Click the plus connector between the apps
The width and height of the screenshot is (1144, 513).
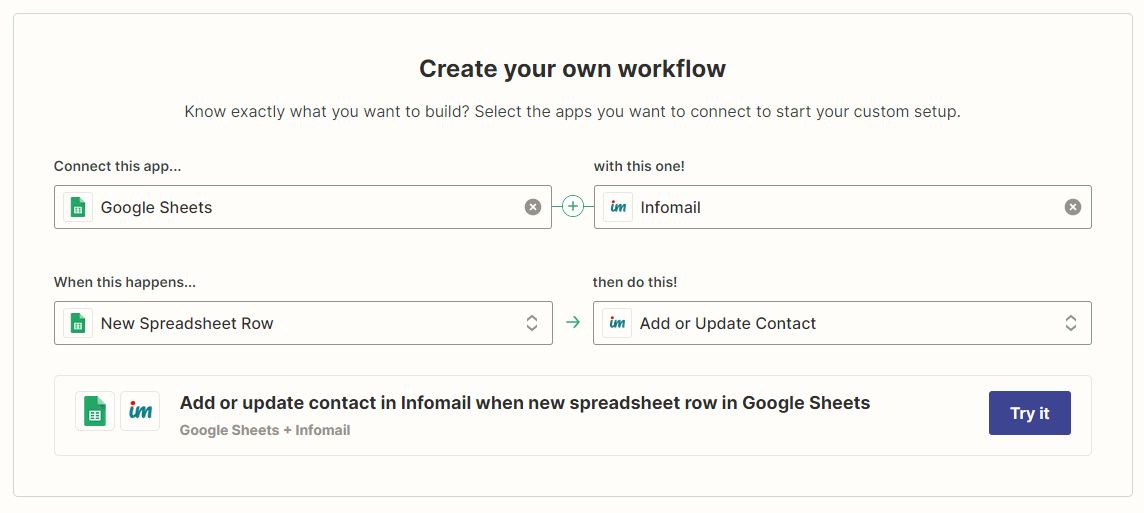[x=573, y=207]
